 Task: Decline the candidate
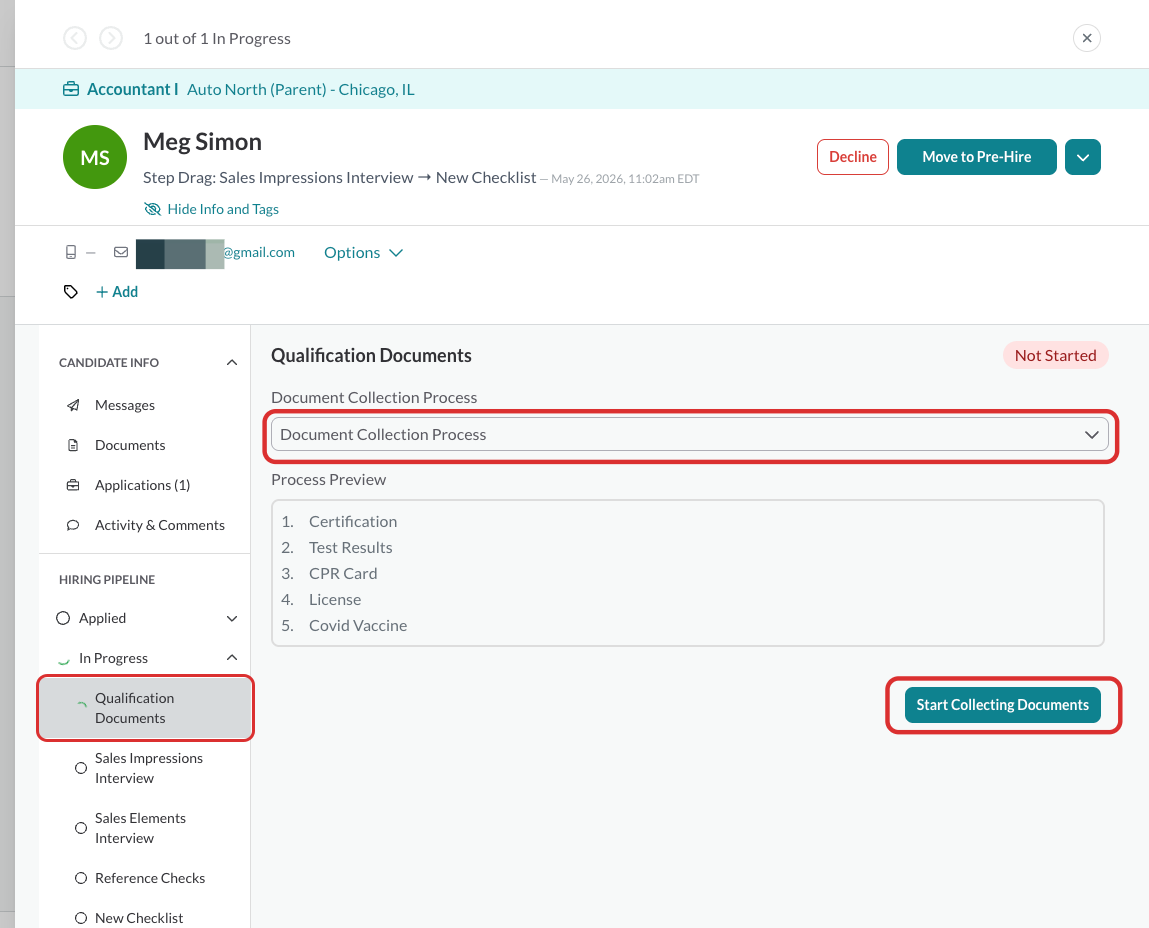pyautogui.click(x=853, y=157)
